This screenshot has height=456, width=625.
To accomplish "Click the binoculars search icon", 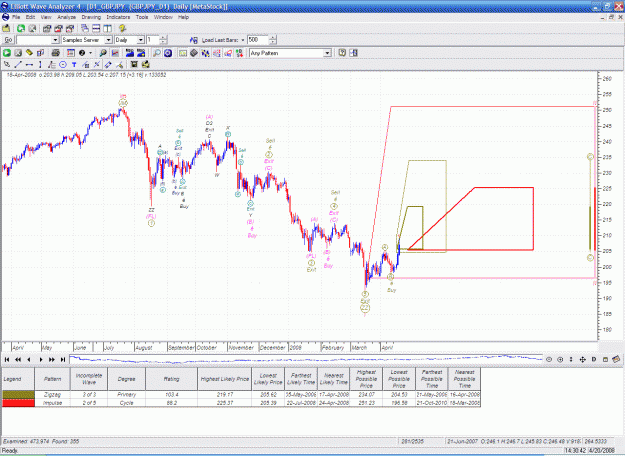I will click(103, 53).
